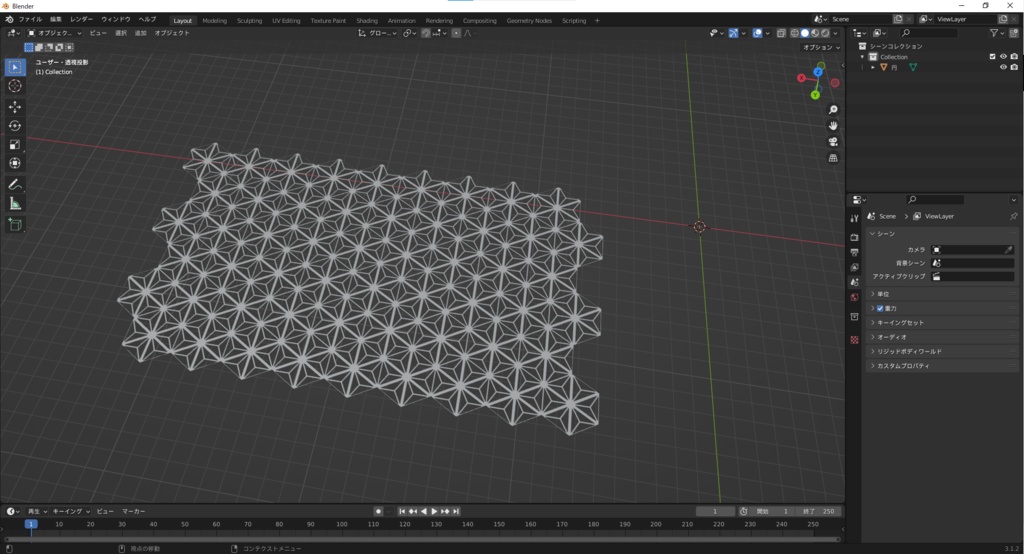
Task: Click the red X axis gizmo ball
Action: [x=801, y=78]
